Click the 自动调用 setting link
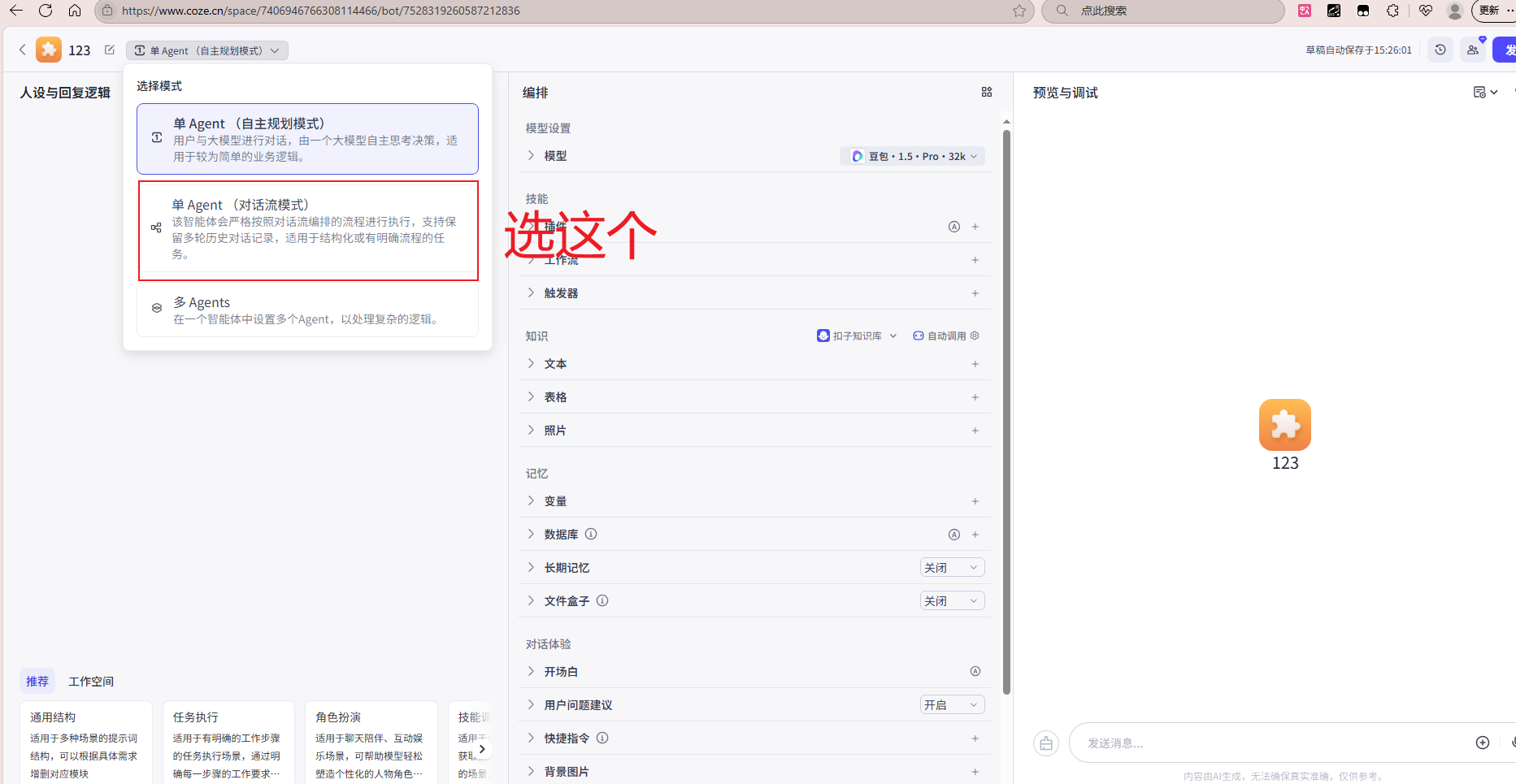 click(x=946, y=336)
